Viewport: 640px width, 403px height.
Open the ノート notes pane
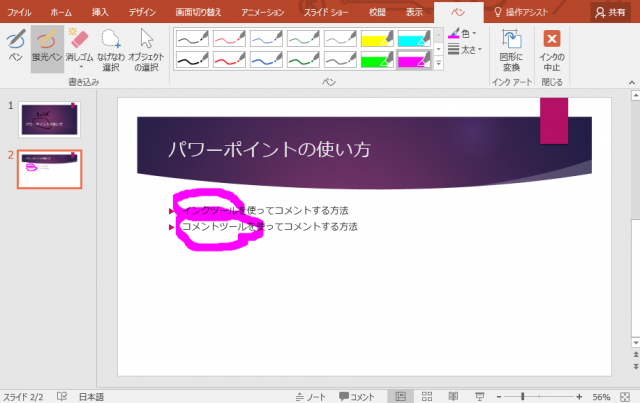point(310,396)
